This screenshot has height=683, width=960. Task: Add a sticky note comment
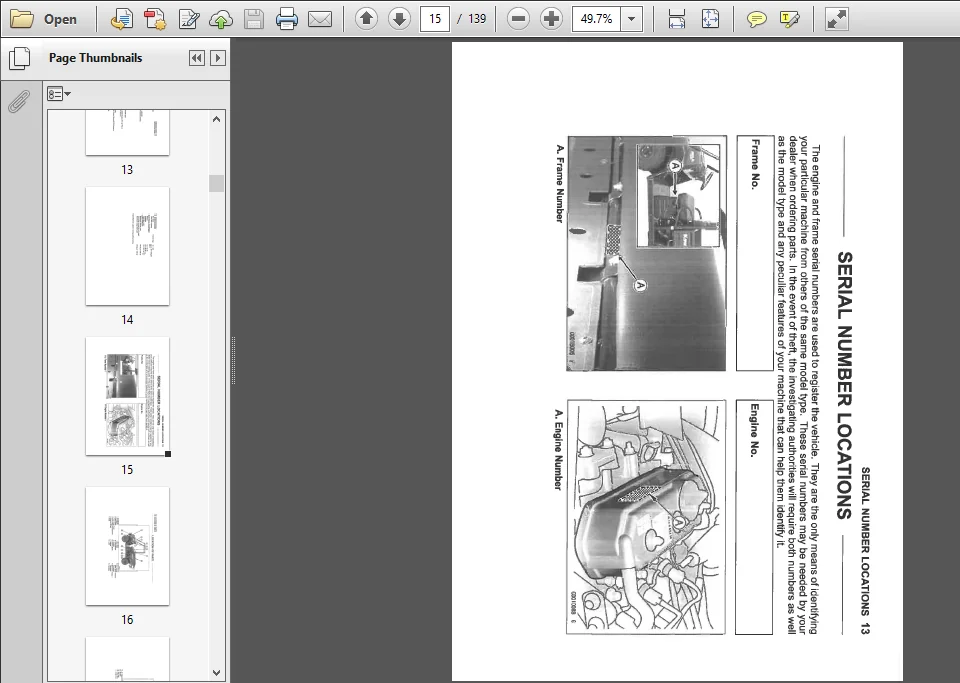click(756, 19)
